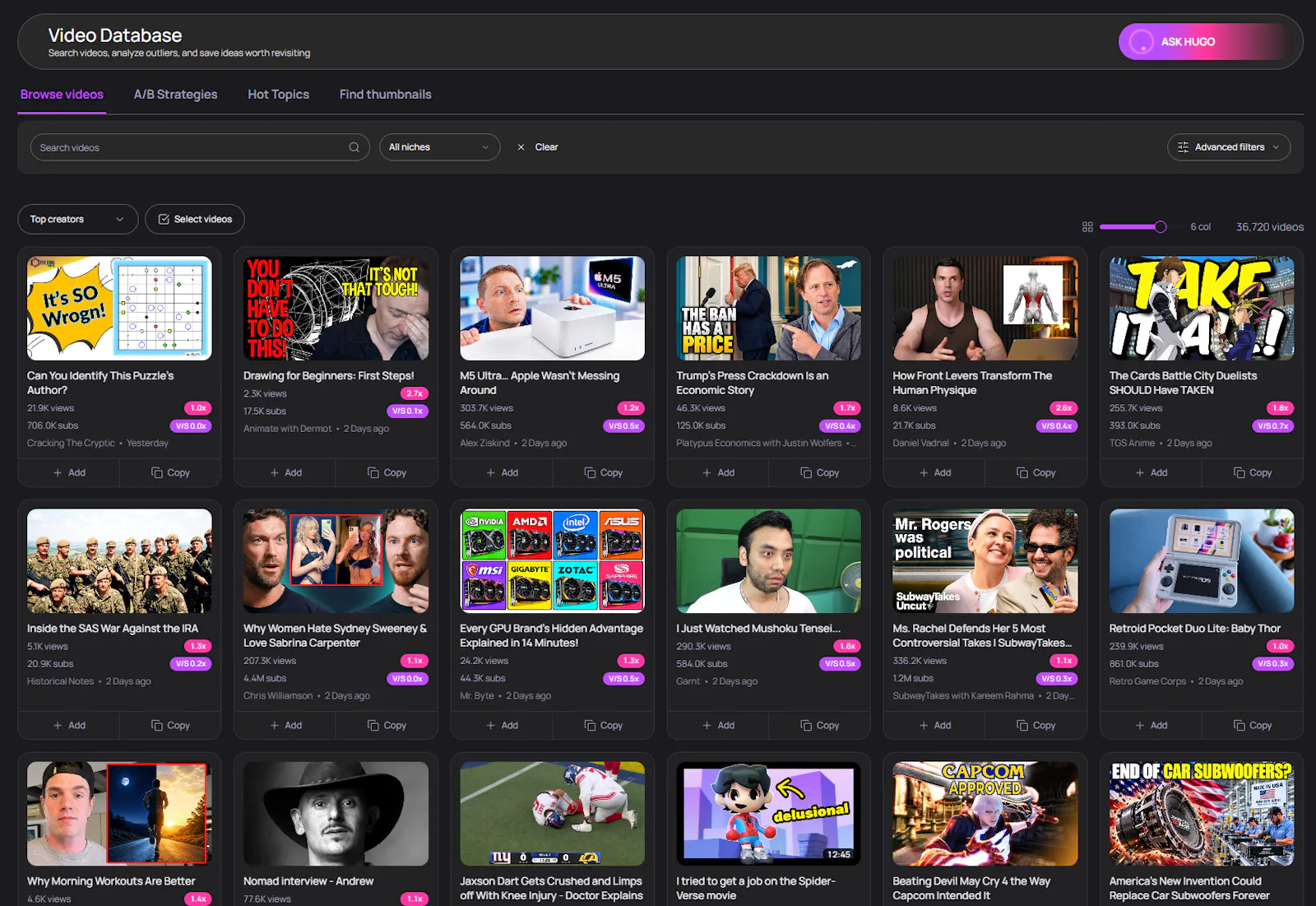
Task: Click the ASK HUGO button
Action: [x=1204, y=42]
